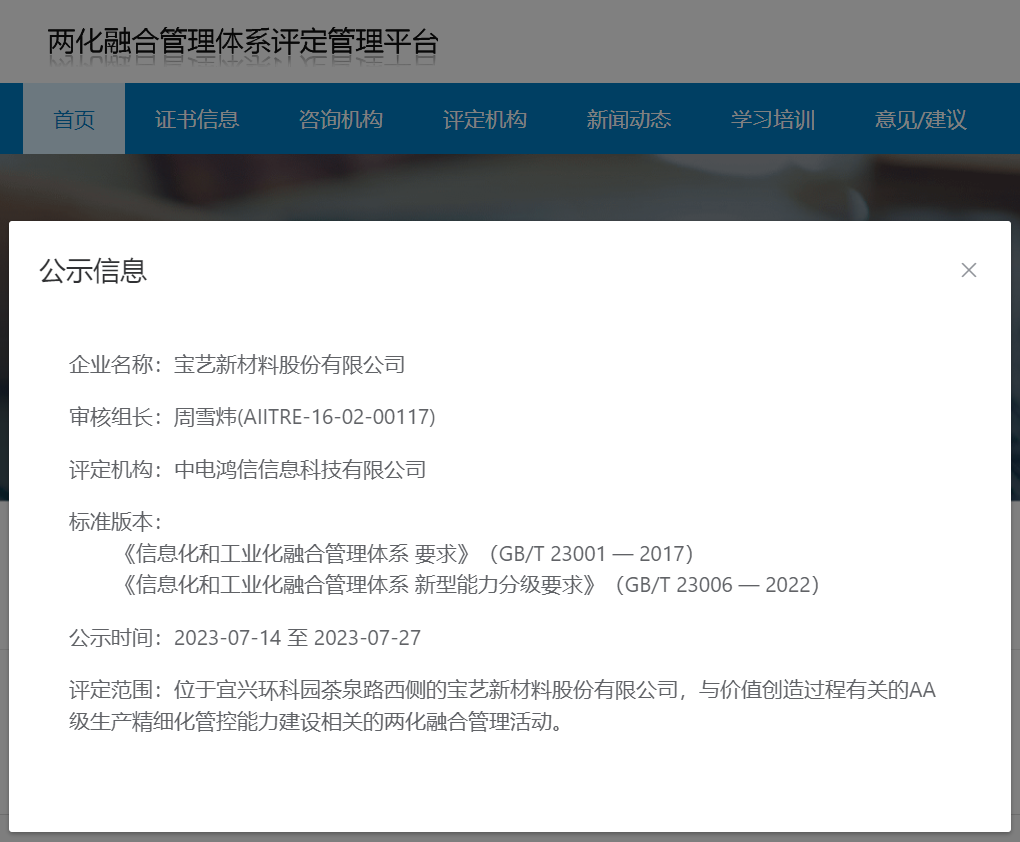Open the 评定机构 navigation item
The width and height of the screenshot is (1020, 842).
tap(485, 120)
